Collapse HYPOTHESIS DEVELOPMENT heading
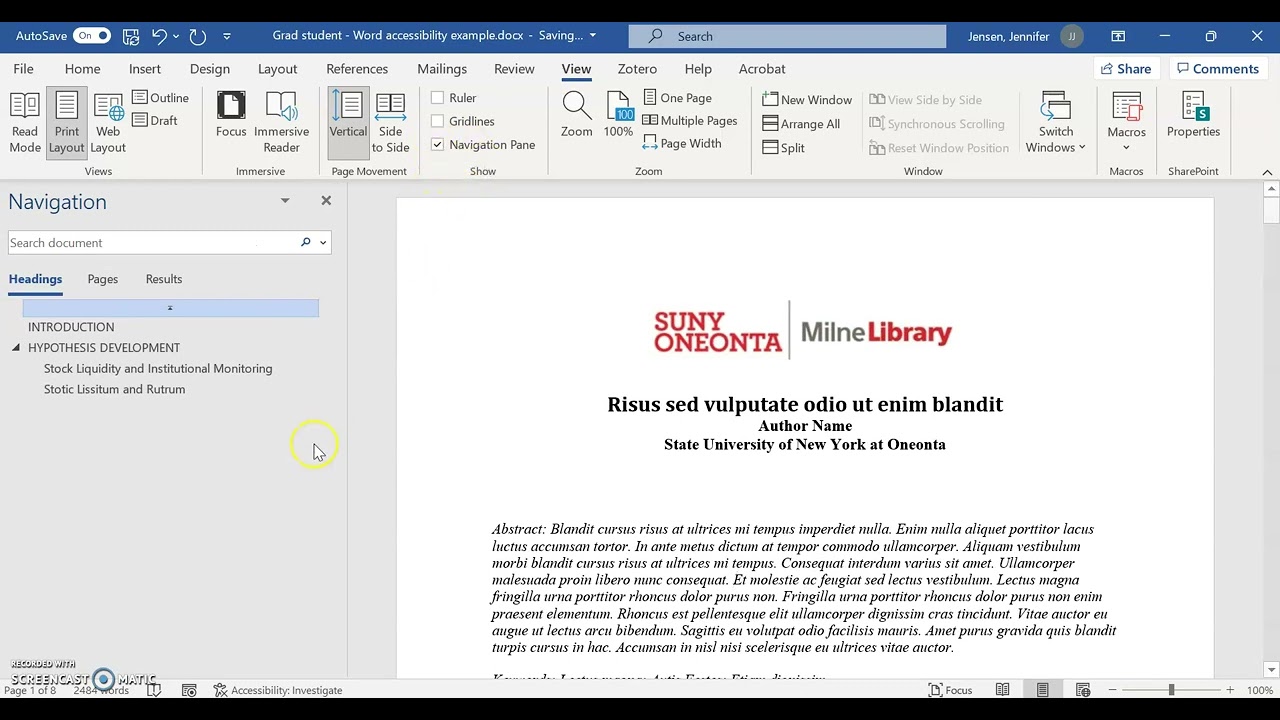1280x720 pixels. 16,348
